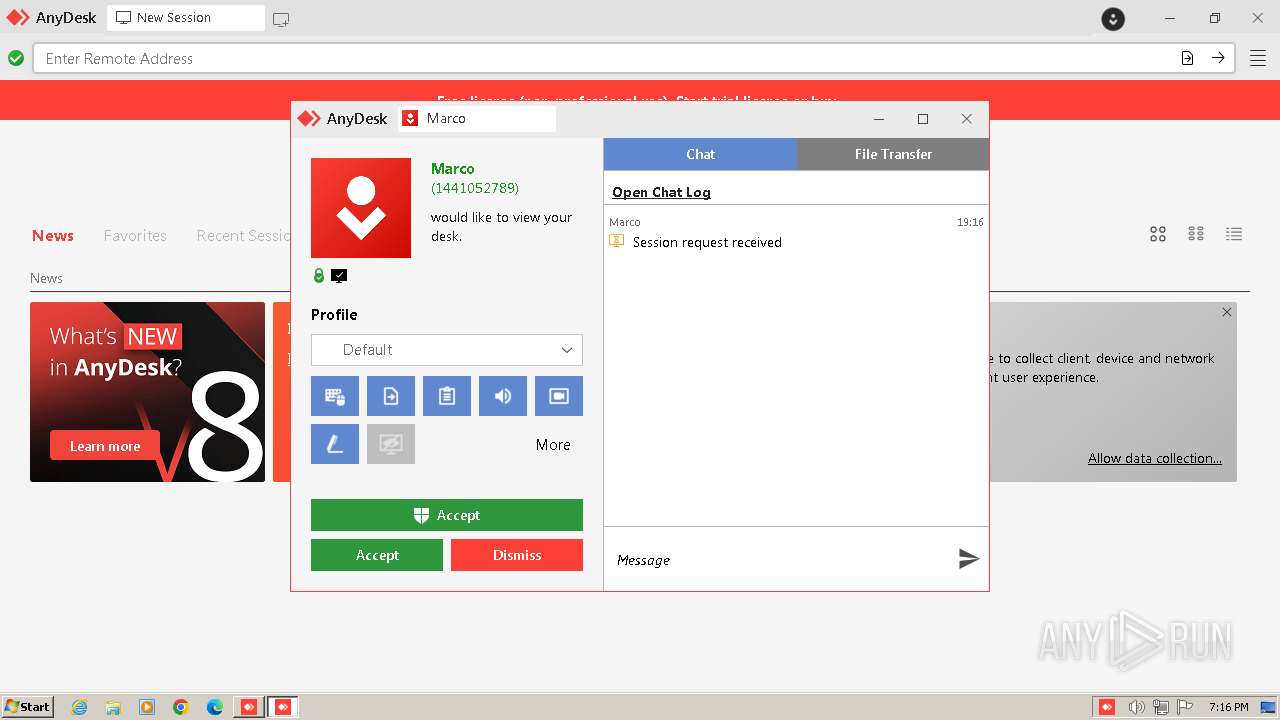Click More permissions option
This screenshot has width=1280, height=720.
(553, 445)
